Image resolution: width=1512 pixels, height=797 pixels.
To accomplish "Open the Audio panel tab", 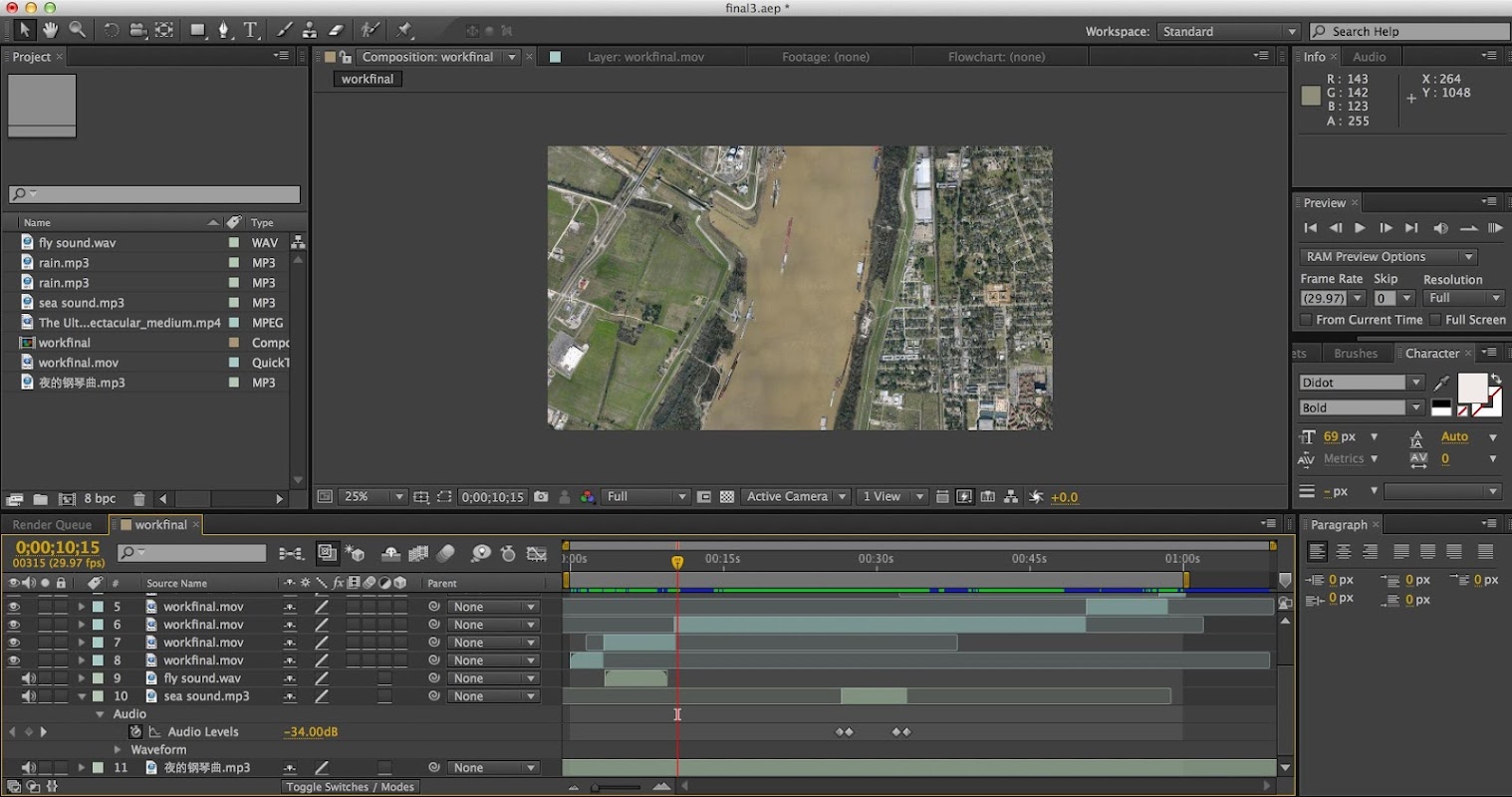I will pyautogui.click(x=1369, y=57).
